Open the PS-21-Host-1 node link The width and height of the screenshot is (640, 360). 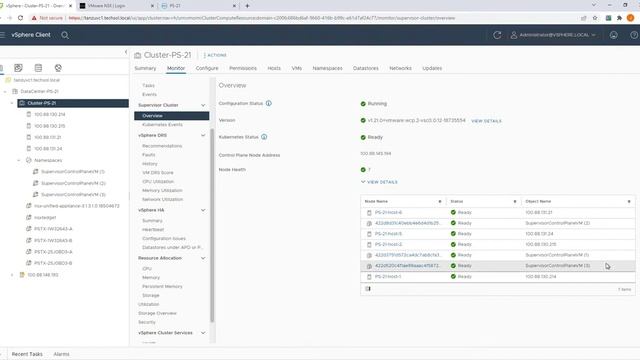[x=388, y=276]
